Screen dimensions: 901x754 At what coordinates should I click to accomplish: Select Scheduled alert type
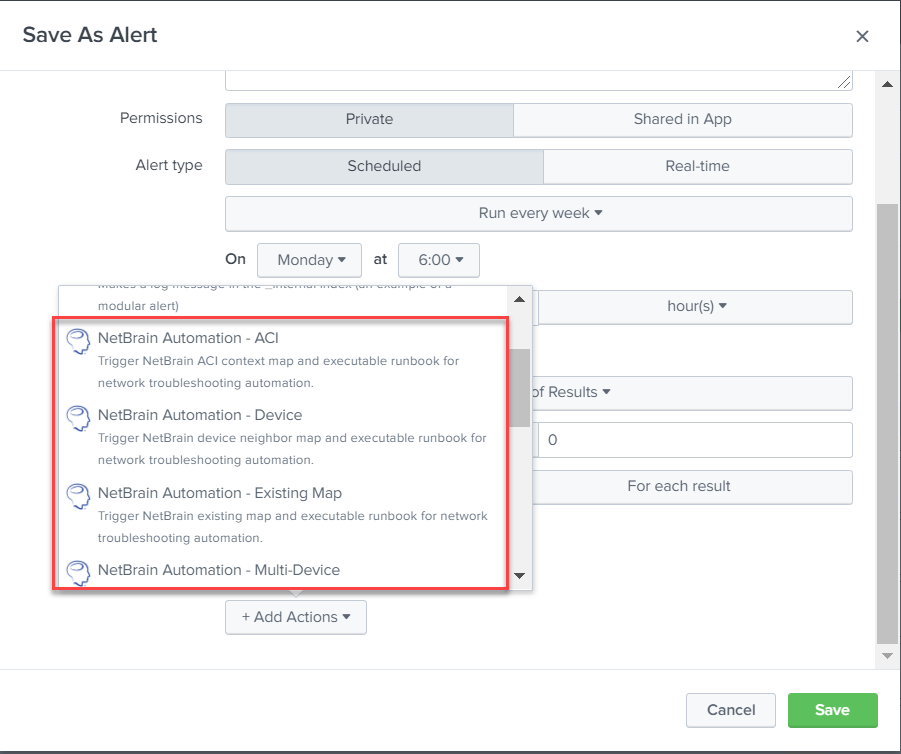coord(384,166)
